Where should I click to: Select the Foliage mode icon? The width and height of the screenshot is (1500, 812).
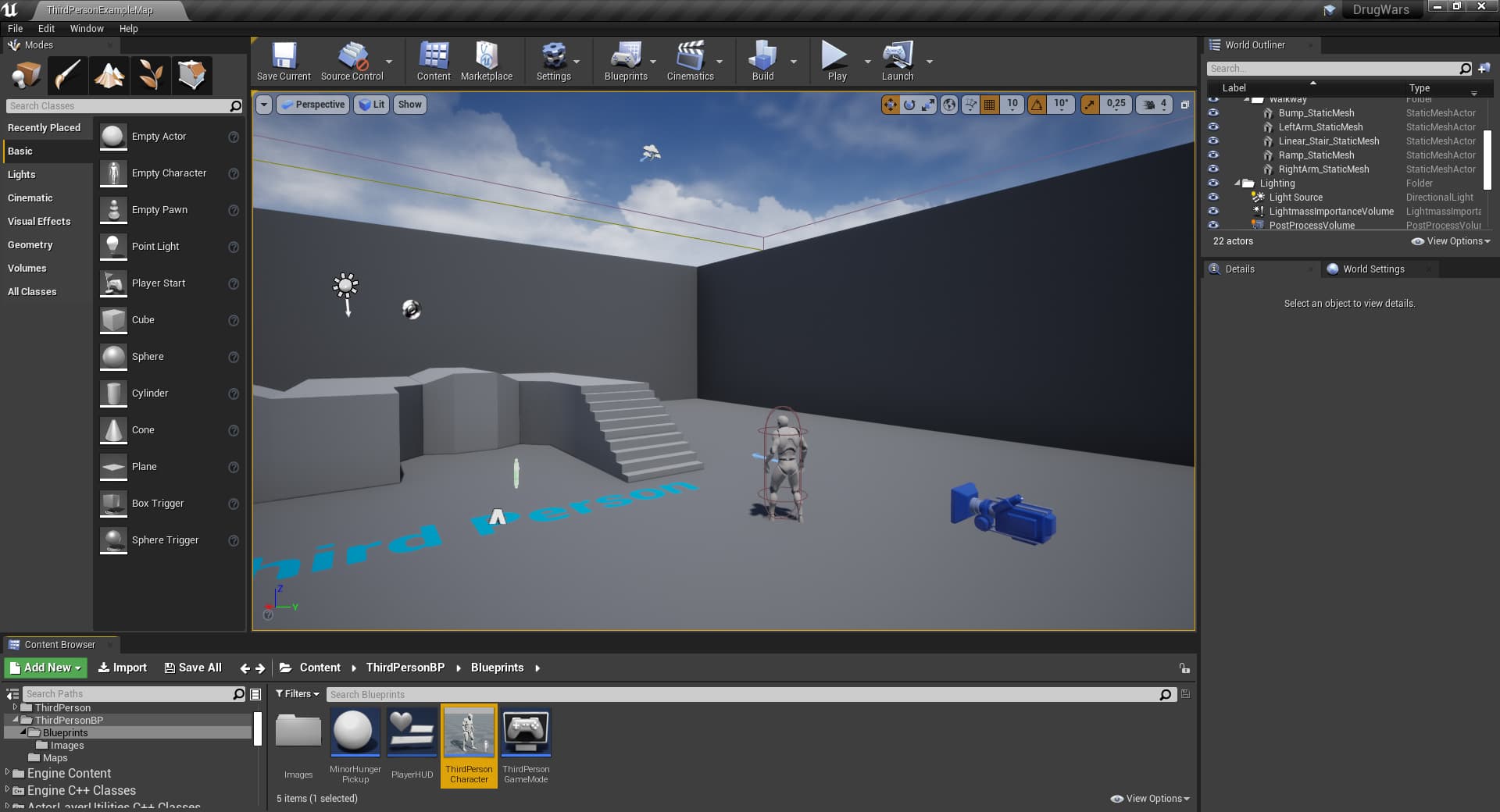coord(151,76)
